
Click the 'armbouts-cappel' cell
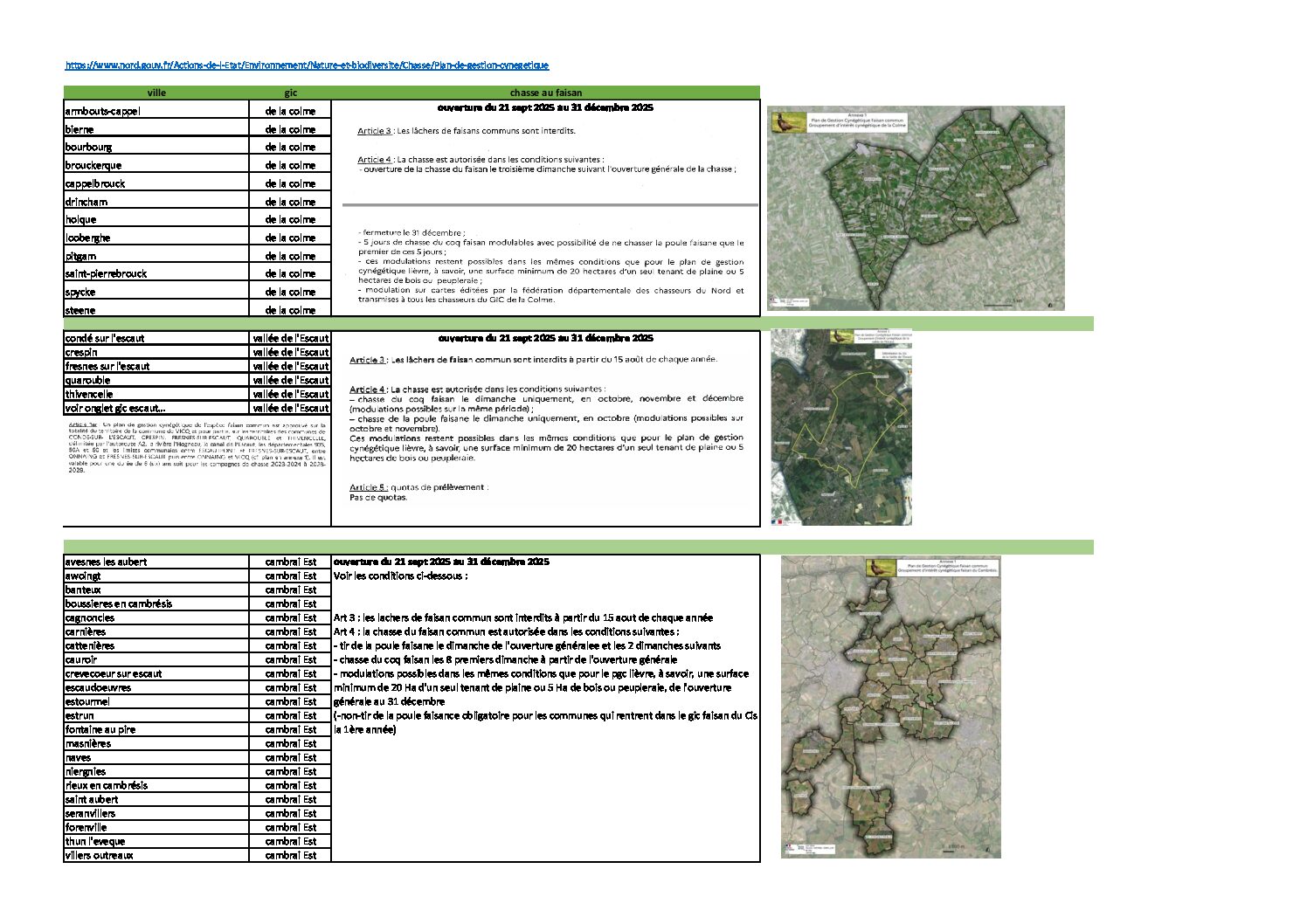point(156,111)
